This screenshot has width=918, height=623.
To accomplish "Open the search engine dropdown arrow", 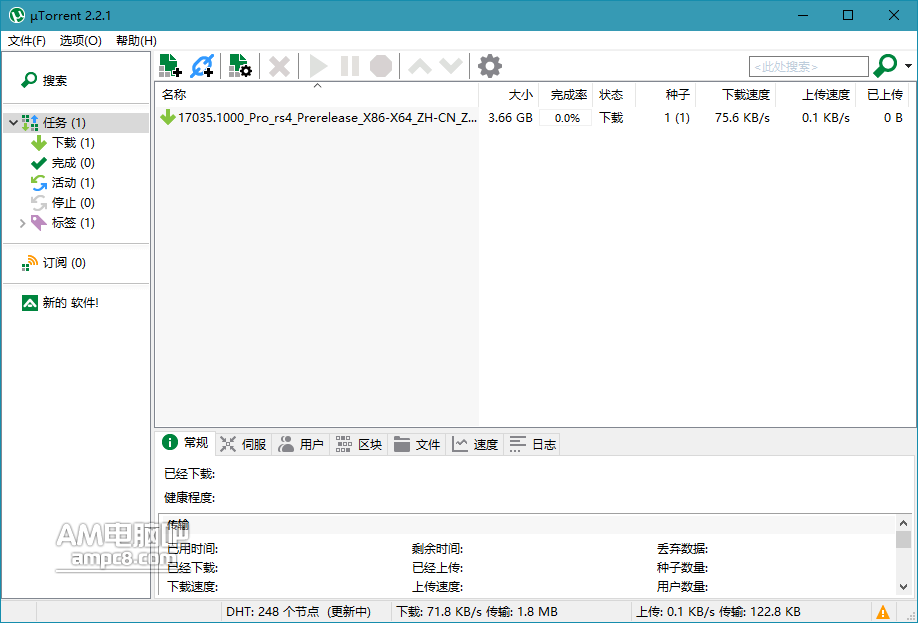I will point(908,66).
